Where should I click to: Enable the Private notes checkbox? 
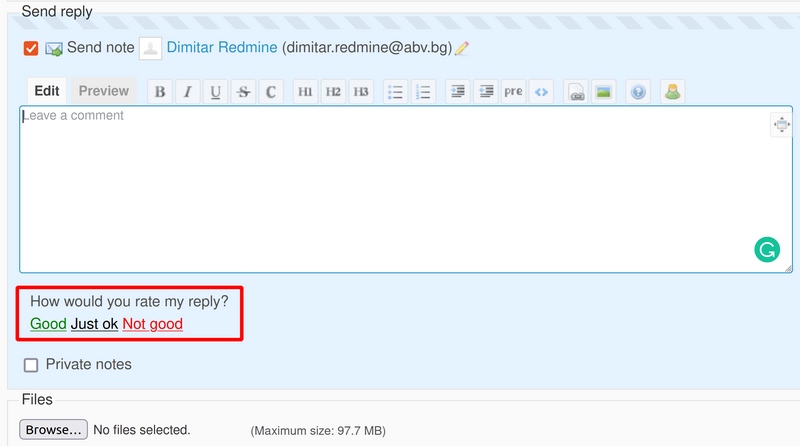click(31, 365)
